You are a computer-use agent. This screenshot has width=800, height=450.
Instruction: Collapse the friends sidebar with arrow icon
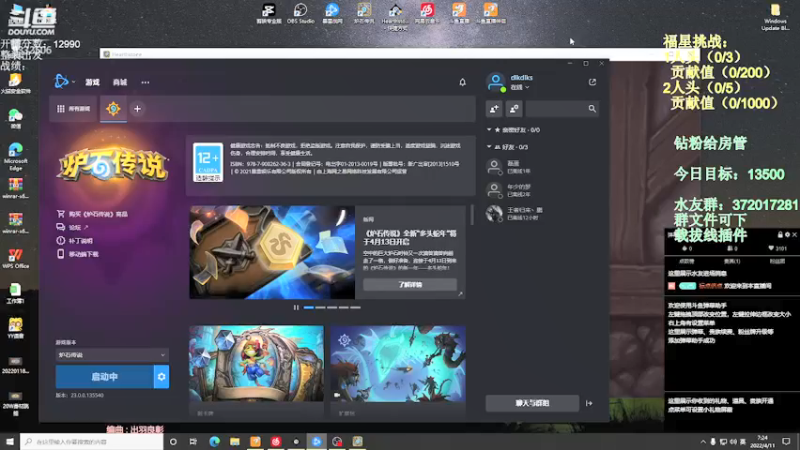tap(589, 403)
